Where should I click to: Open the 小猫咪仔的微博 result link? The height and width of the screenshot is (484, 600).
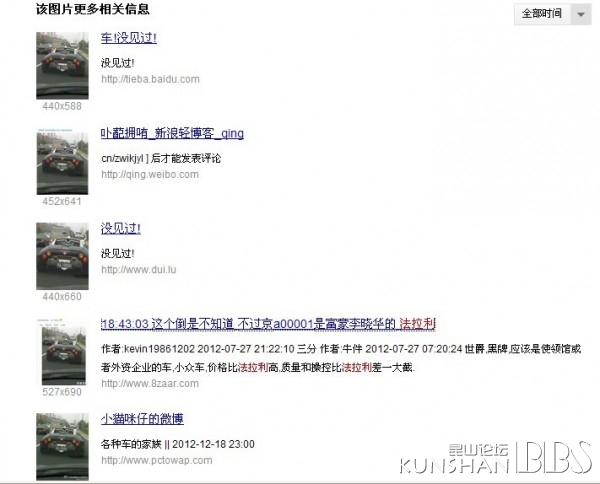point(142,419)
